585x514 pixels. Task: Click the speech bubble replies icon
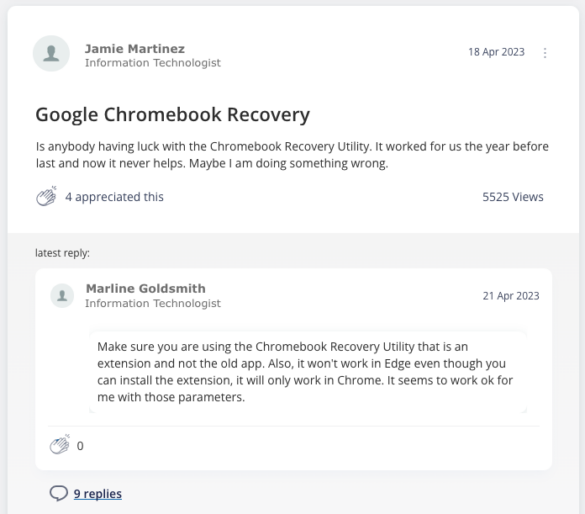click(59, 493)
